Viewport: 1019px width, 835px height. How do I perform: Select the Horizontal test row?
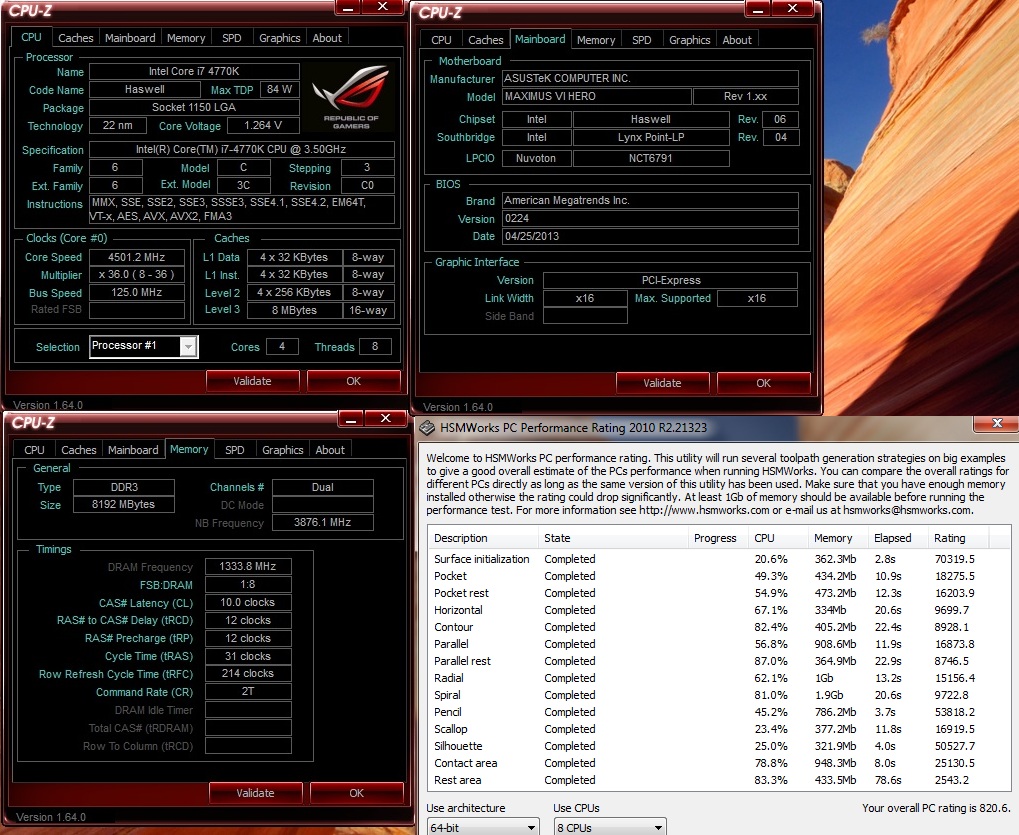click(x=718, y=610)
